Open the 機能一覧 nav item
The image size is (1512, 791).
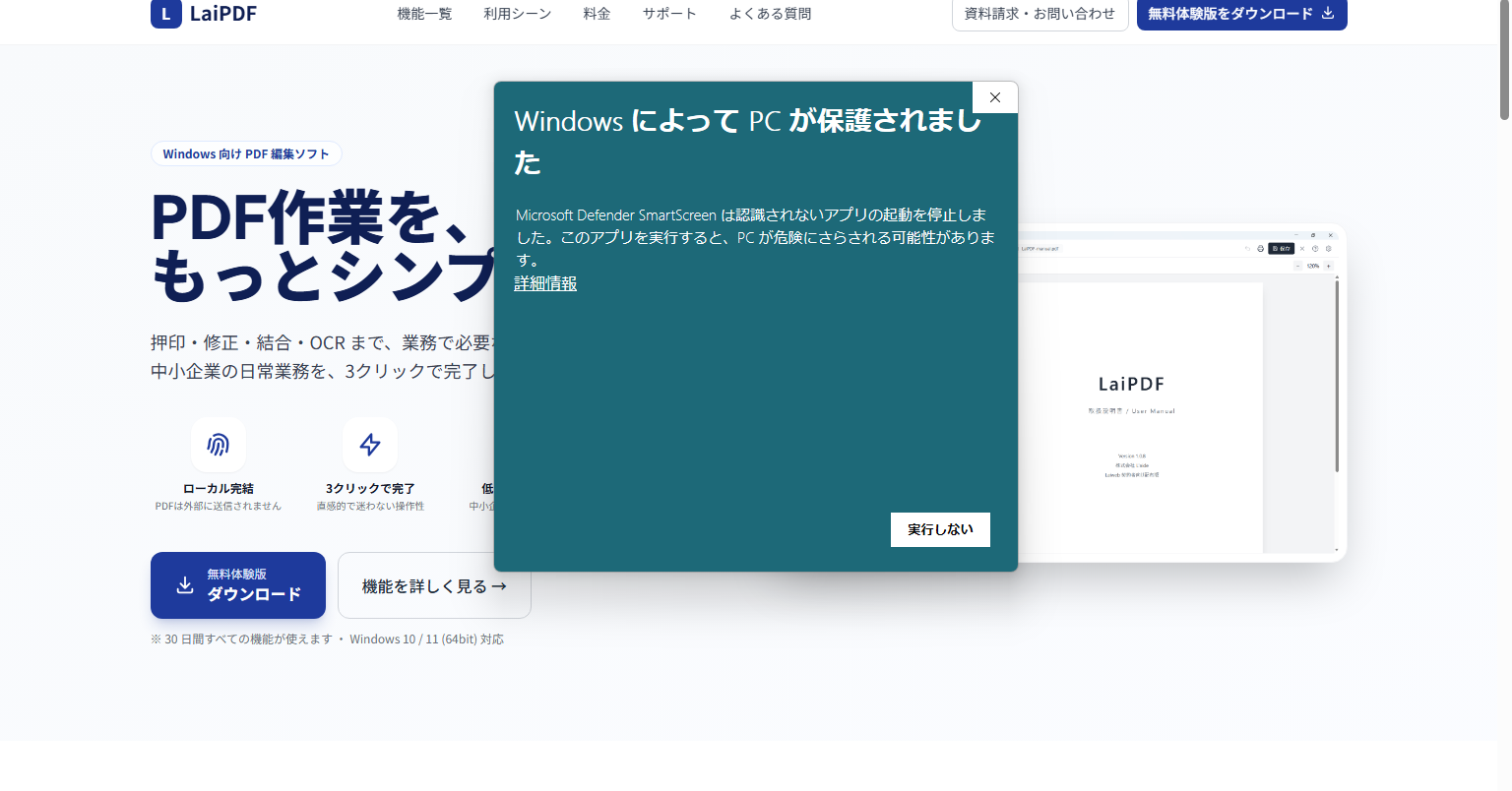(x=424, y=14)
